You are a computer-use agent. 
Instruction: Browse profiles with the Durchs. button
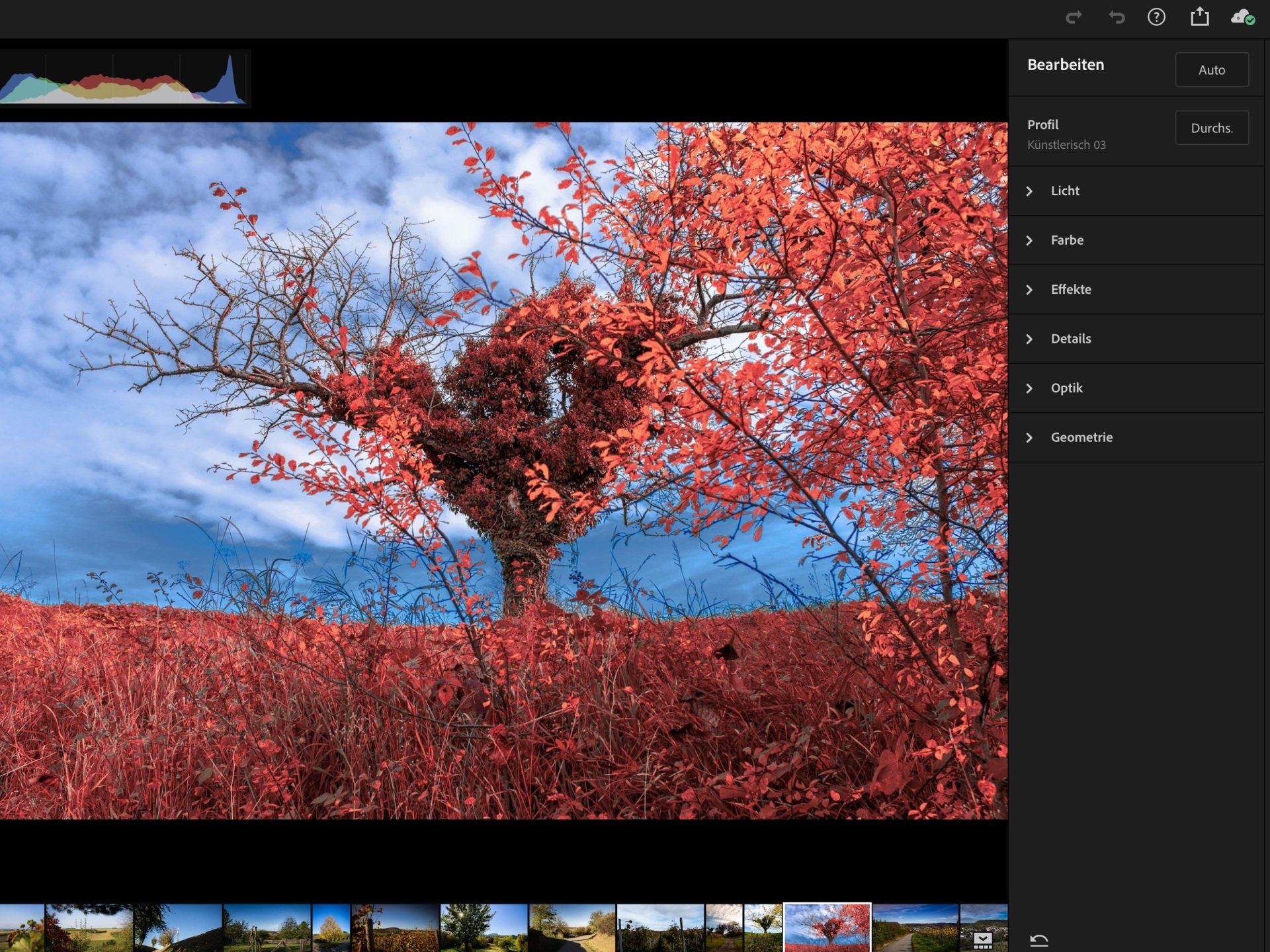(x=1211, y=128)
